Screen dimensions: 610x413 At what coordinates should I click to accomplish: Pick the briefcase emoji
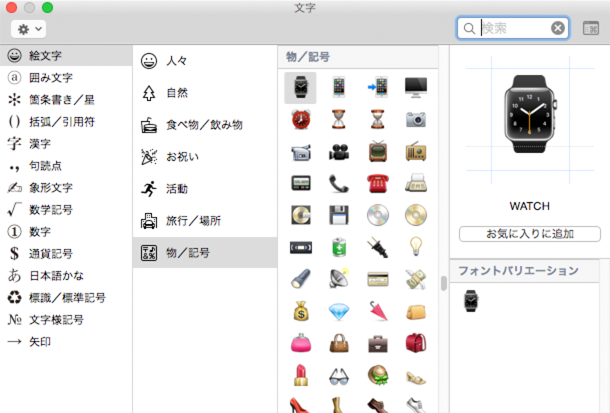tap(378, 343)
